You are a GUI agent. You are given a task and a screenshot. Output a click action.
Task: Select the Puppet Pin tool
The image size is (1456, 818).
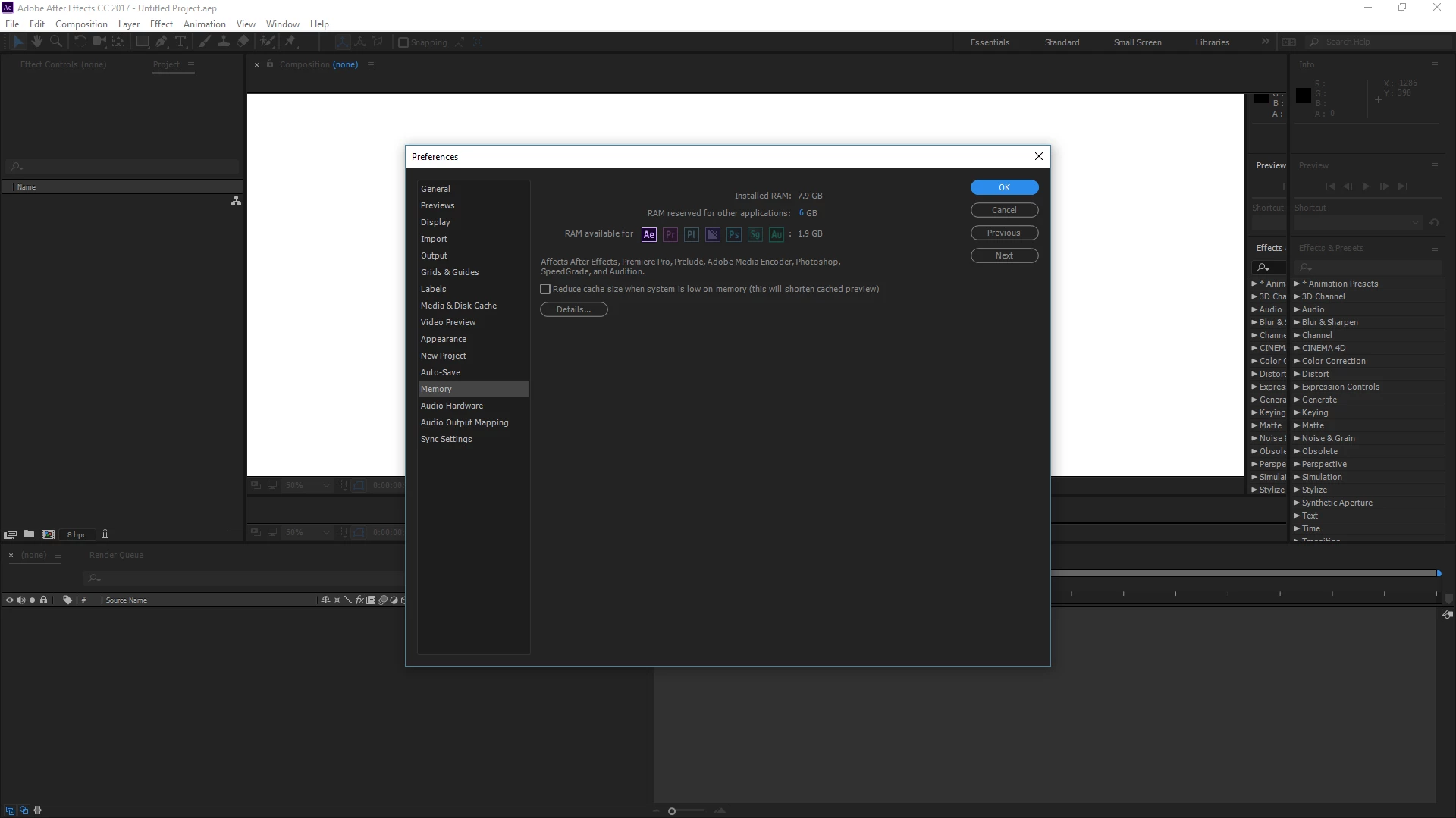290,42
